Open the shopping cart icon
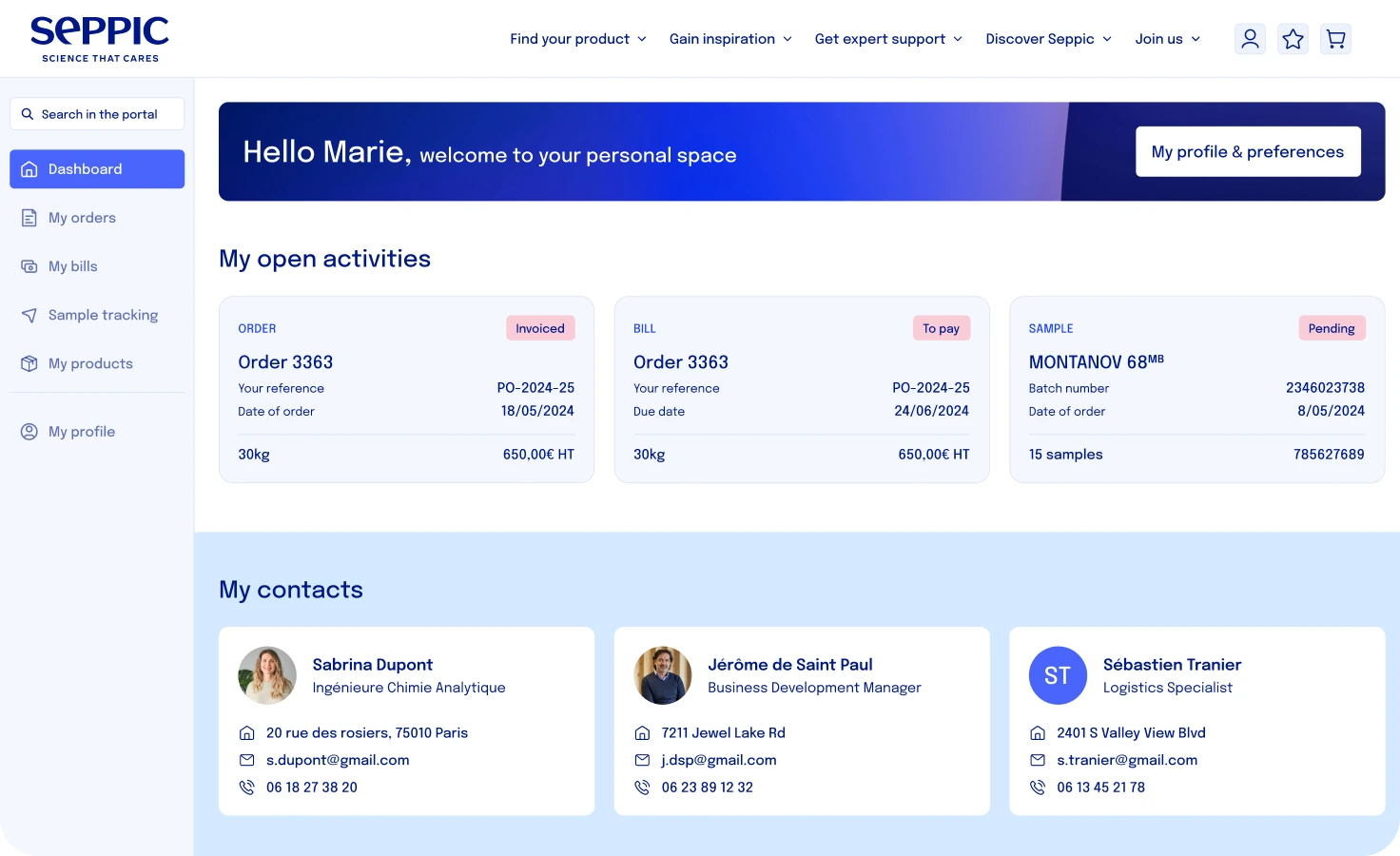The height and width of the screenshot is (856, 1400). (x=1335, y=39)
